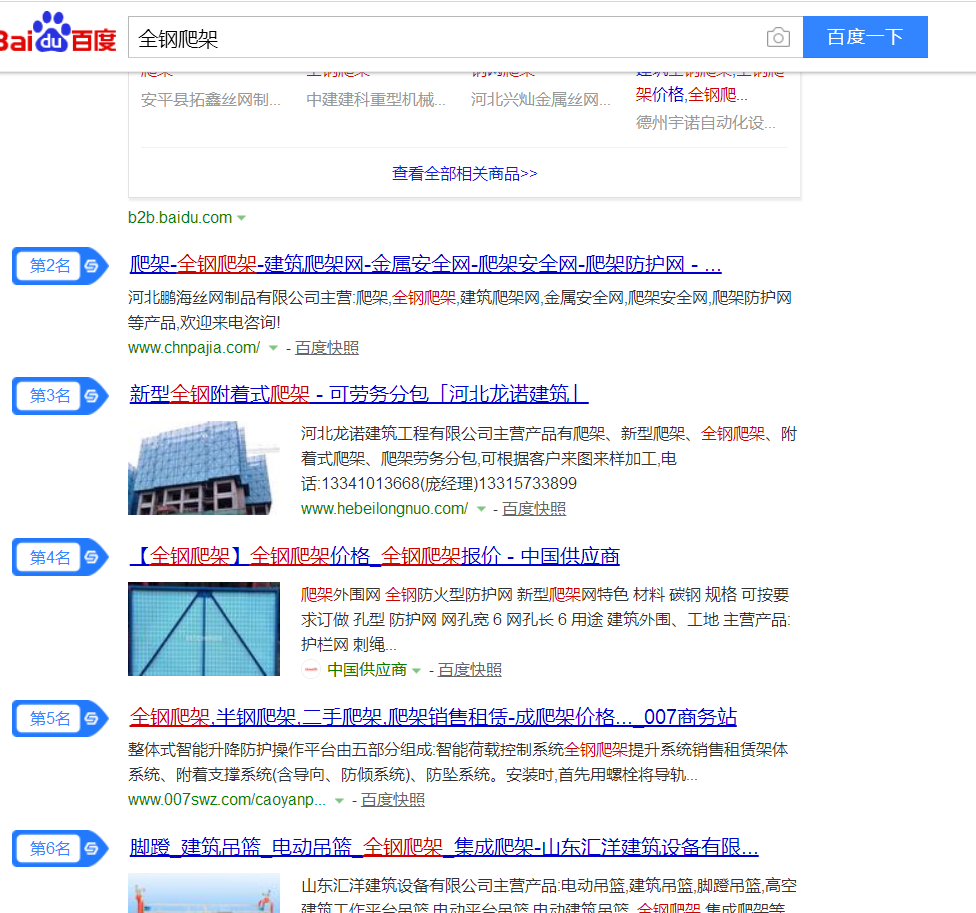This screenshot has height=913, width=976.
Task: Visit the www.007swz.com/caoyanp... URL link
Action: point(227,800)
